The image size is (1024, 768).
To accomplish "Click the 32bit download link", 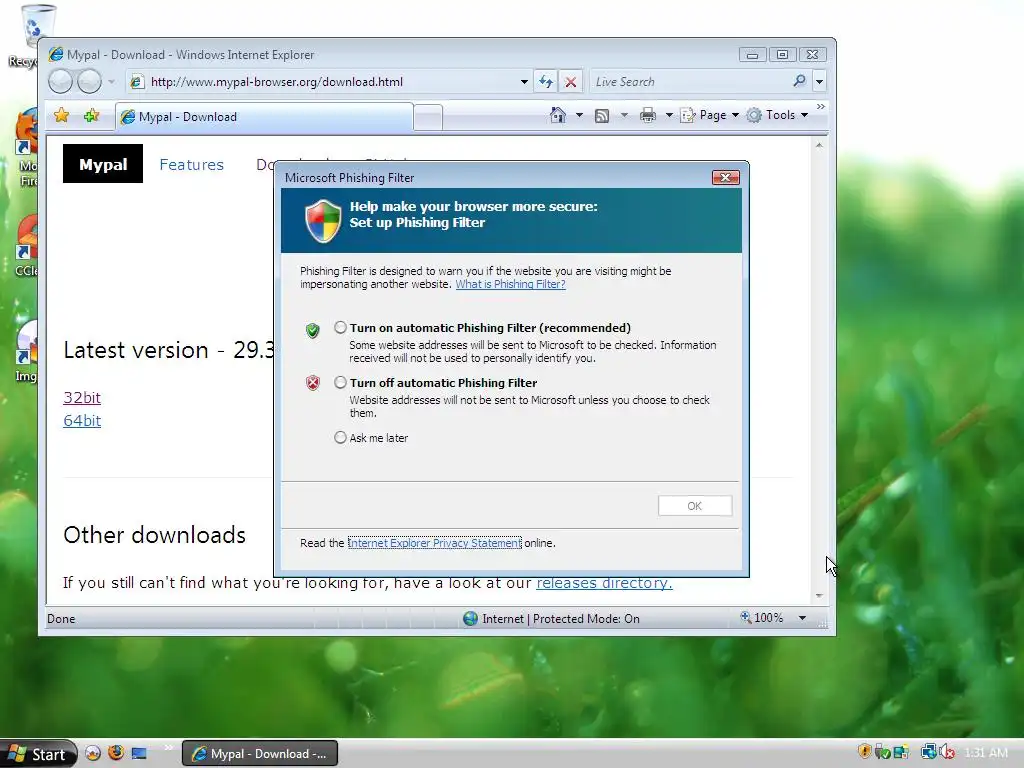I will (x=82, y=397).
